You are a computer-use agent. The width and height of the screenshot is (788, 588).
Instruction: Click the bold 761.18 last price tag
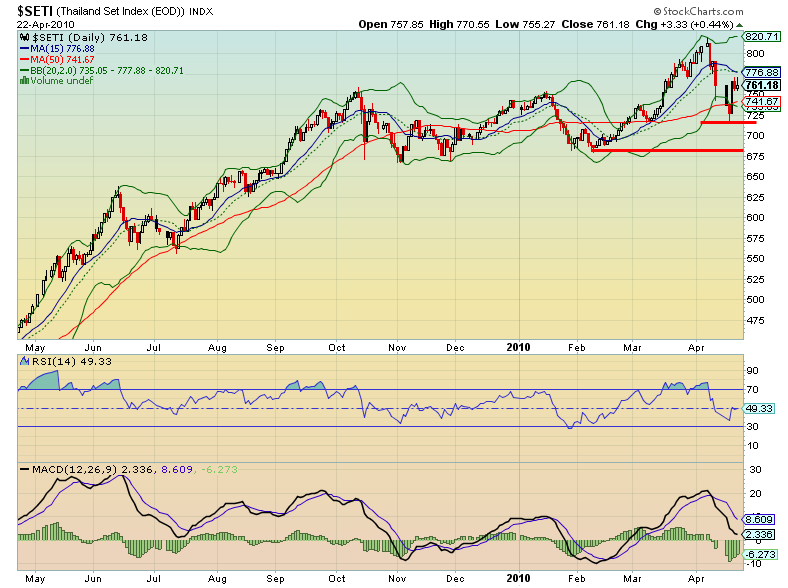coord(762,85)
